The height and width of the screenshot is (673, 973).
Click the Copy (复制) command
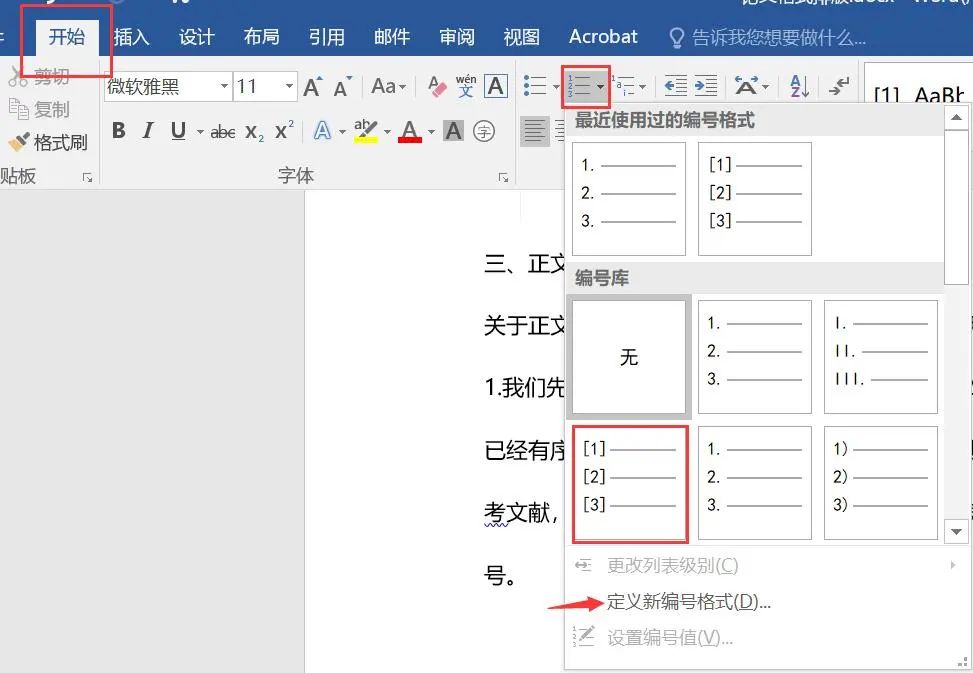39,110
